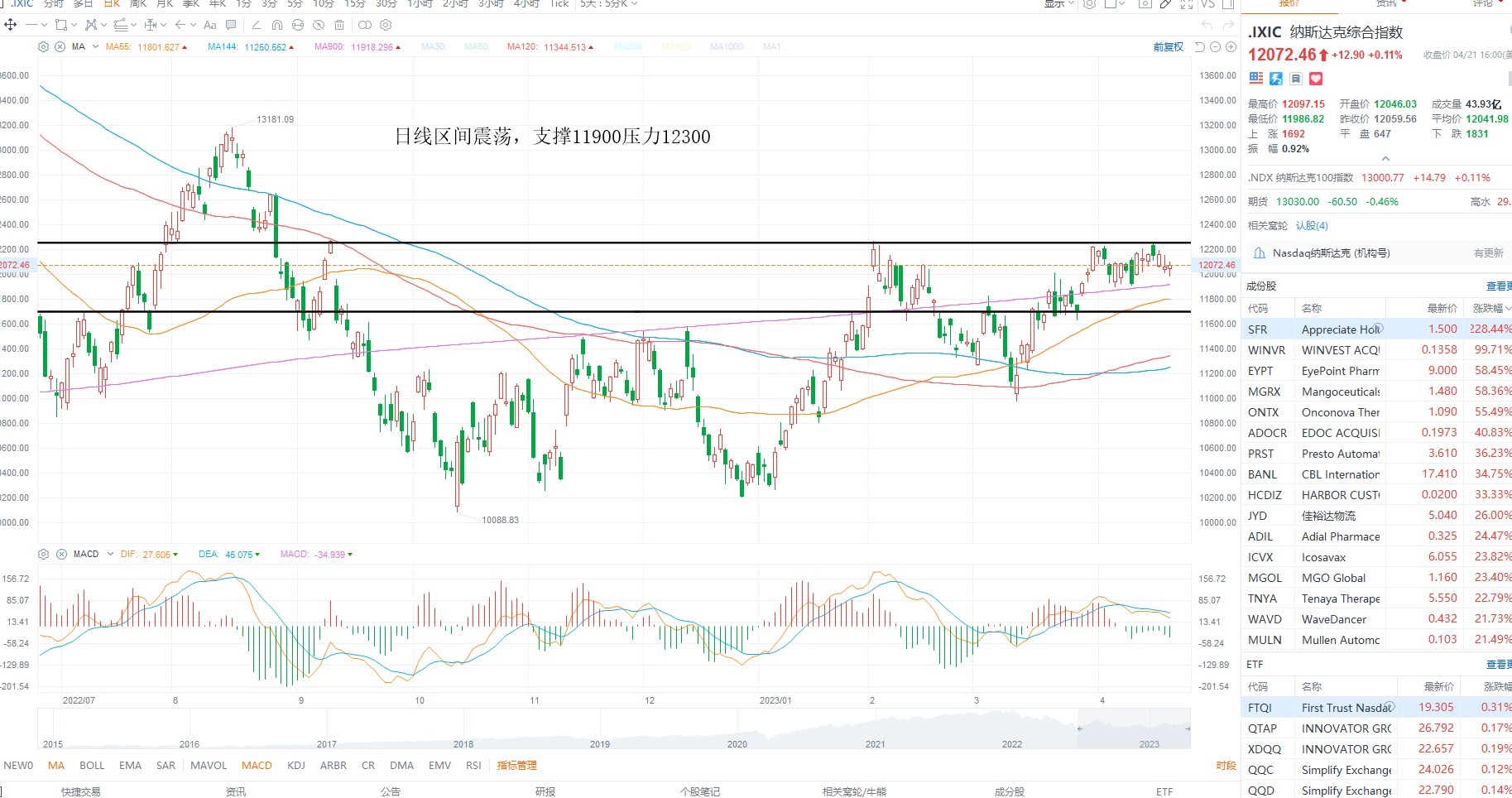Screen dimensions: 1512x798
Task: Zoom in chart with plus circle
Action: point(1231,47)
